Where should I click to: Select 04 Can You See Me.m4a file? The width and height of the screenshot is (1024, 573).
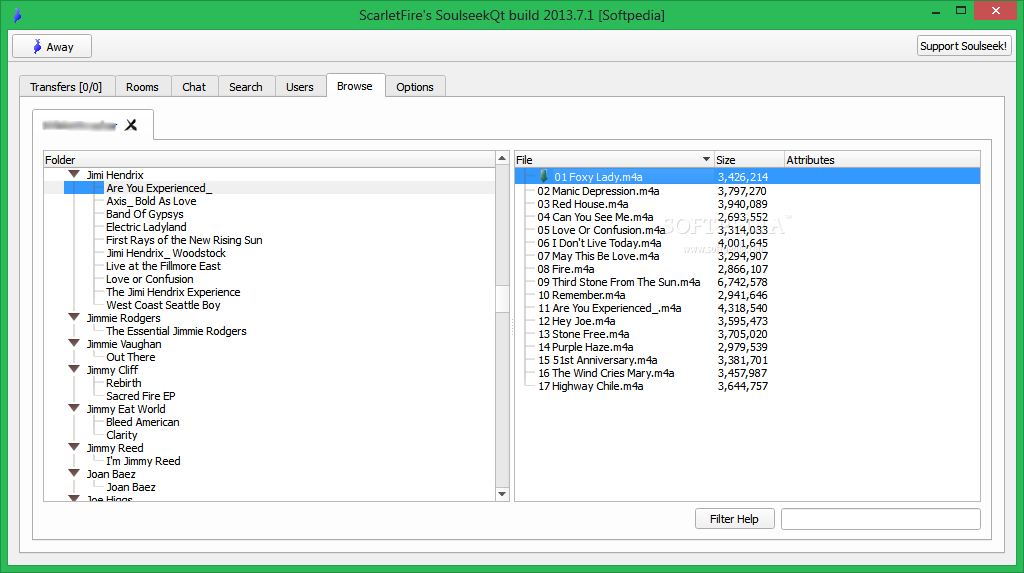(x=595, y=217)
